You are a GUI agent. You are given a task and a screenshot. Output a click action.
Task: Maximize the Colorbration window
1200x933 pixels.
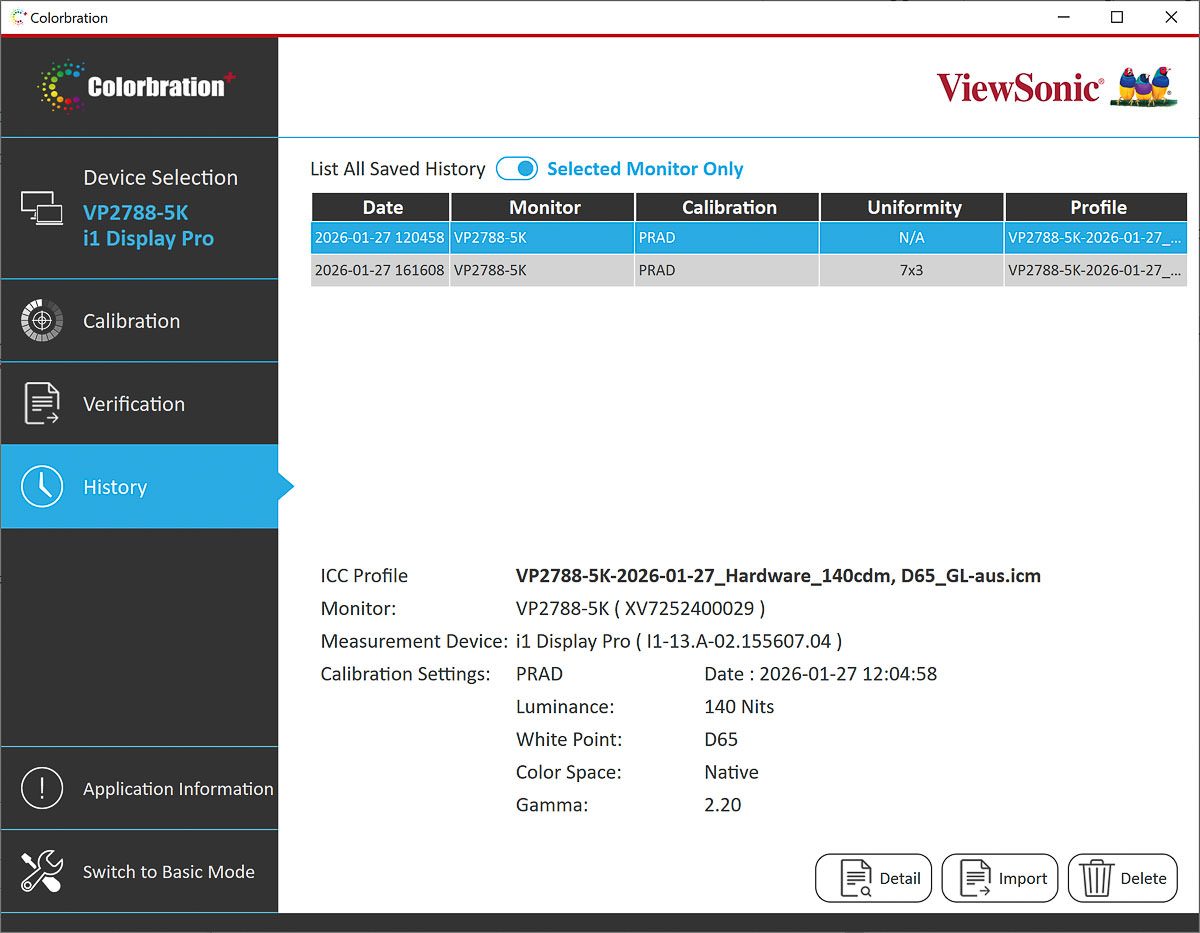point(1117,17)
